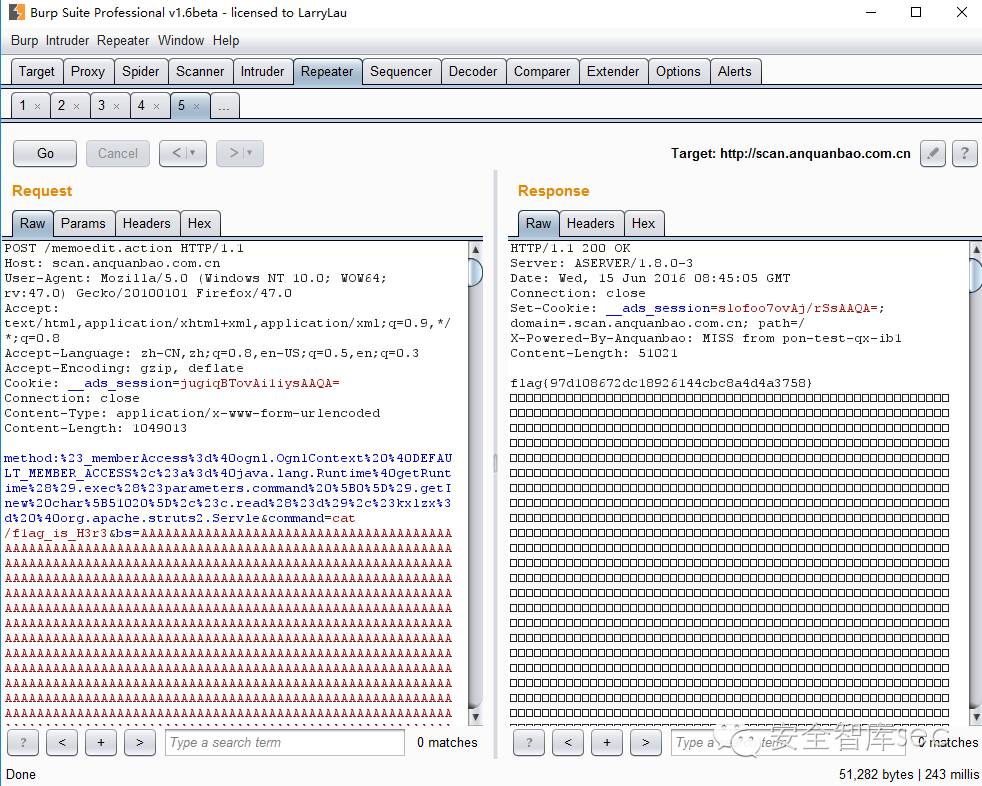
Task: Switch to the Proxy tab
Action: [88, 71]
